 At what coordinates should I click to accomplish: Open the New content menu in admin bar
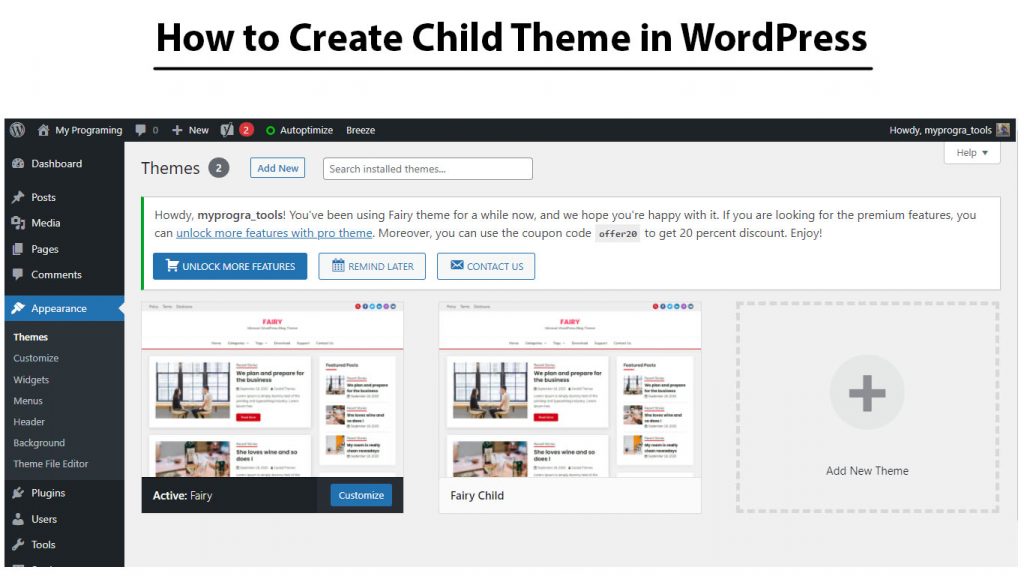coord(190,130)
